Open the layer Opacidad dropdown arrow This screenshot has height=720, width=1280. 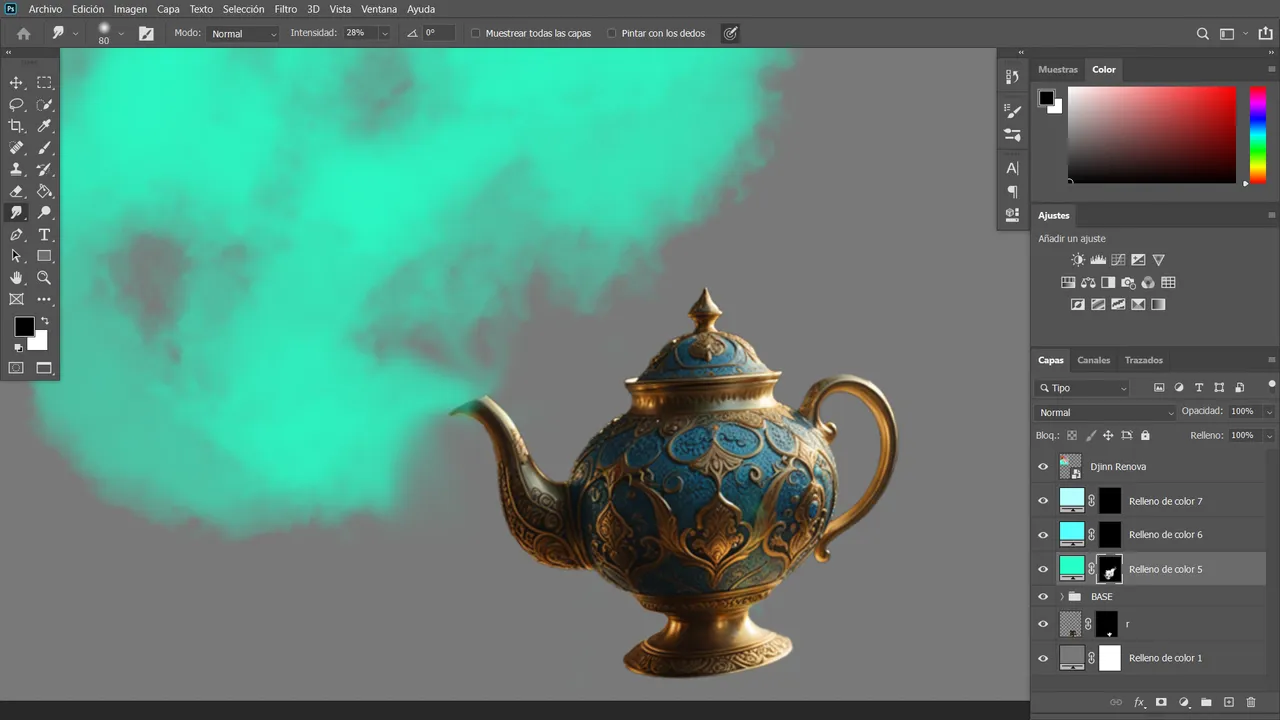1269,412
